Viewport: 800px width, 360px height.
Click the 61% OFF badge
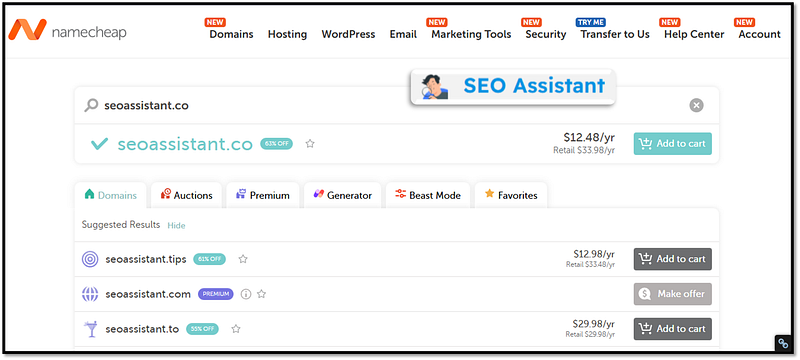coord(209,259)
